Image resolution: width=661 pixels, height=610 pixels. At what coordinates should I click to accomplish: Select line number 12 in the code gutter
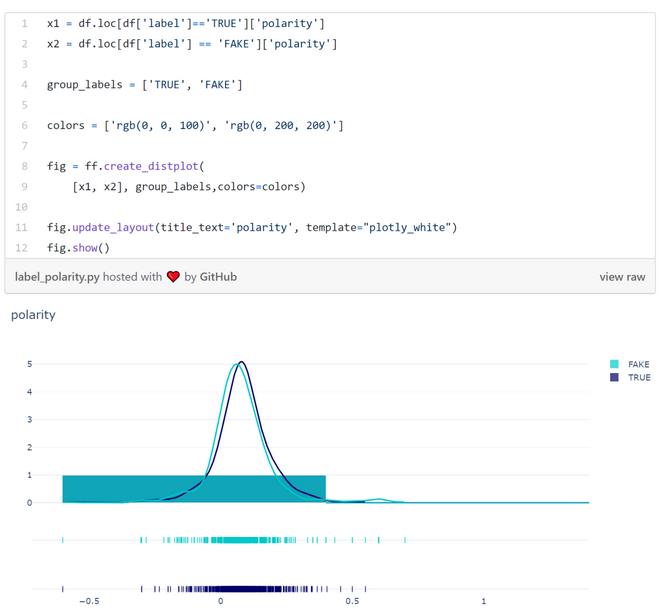[24, 247]
